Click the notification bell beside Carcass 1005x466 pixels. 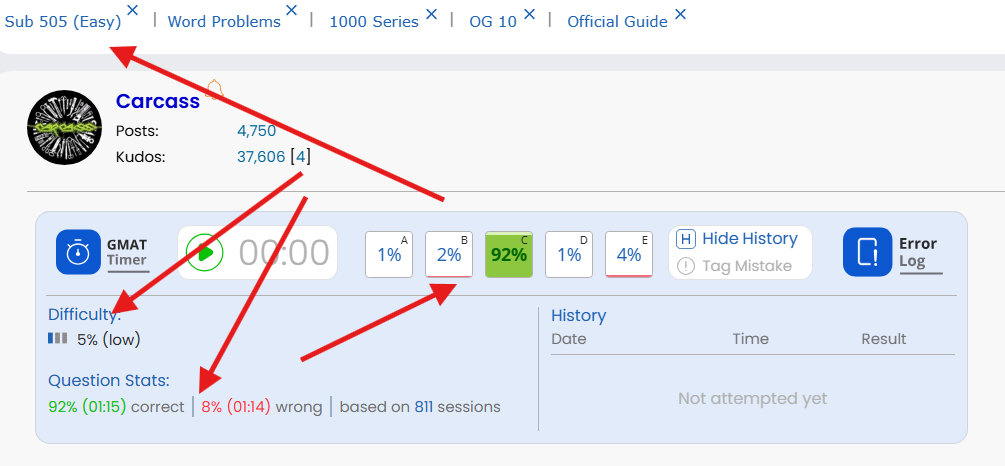click(x=214, y=90)
